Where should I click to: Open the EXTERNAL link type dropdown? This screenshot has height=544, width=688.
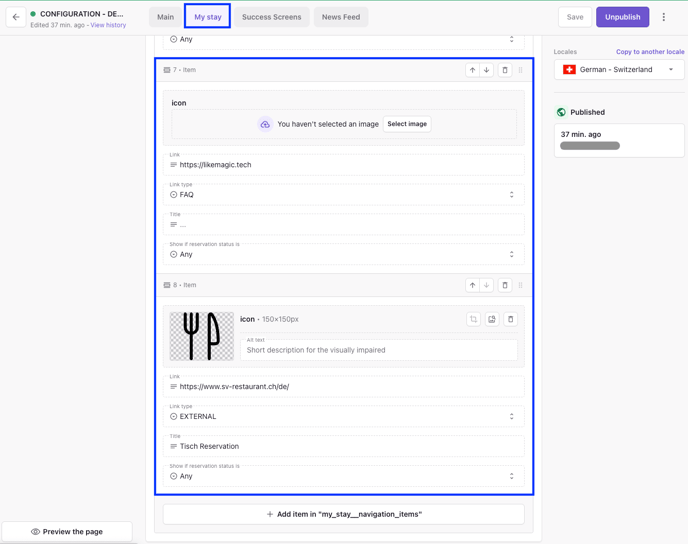click(344, 416)
